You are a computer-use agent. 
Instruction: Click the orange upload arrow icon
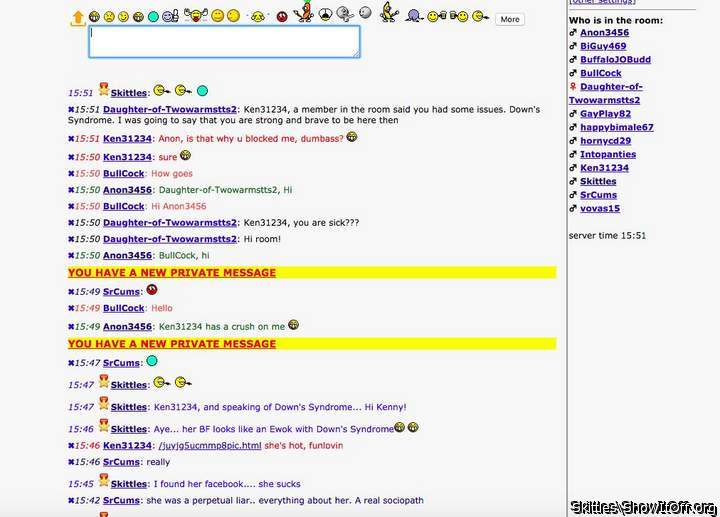(x=77, y=18)
